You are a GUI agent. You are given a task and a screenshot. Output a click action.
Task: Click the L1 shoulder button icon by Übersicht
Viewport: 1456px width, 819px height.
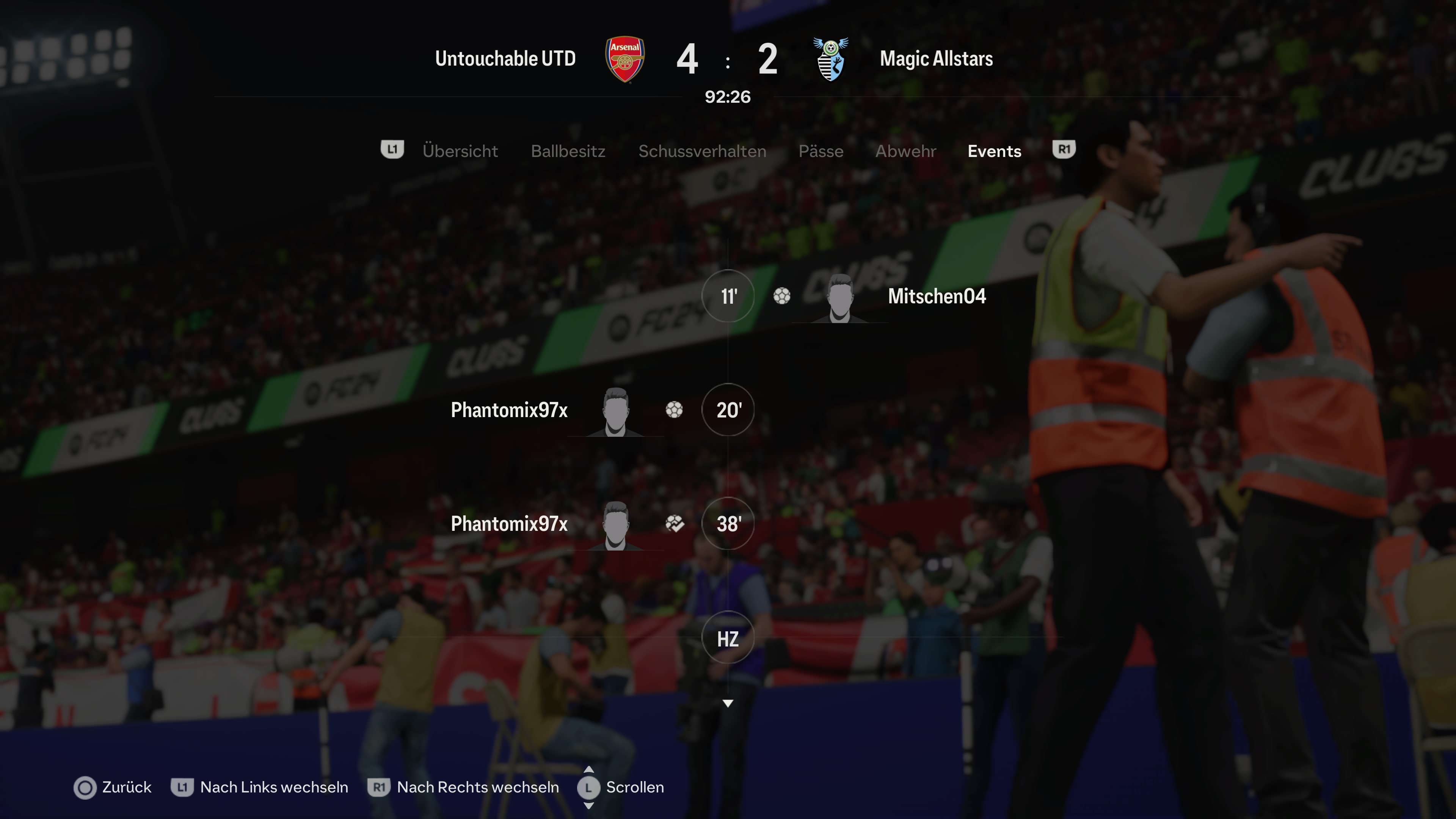coord(392,150)
